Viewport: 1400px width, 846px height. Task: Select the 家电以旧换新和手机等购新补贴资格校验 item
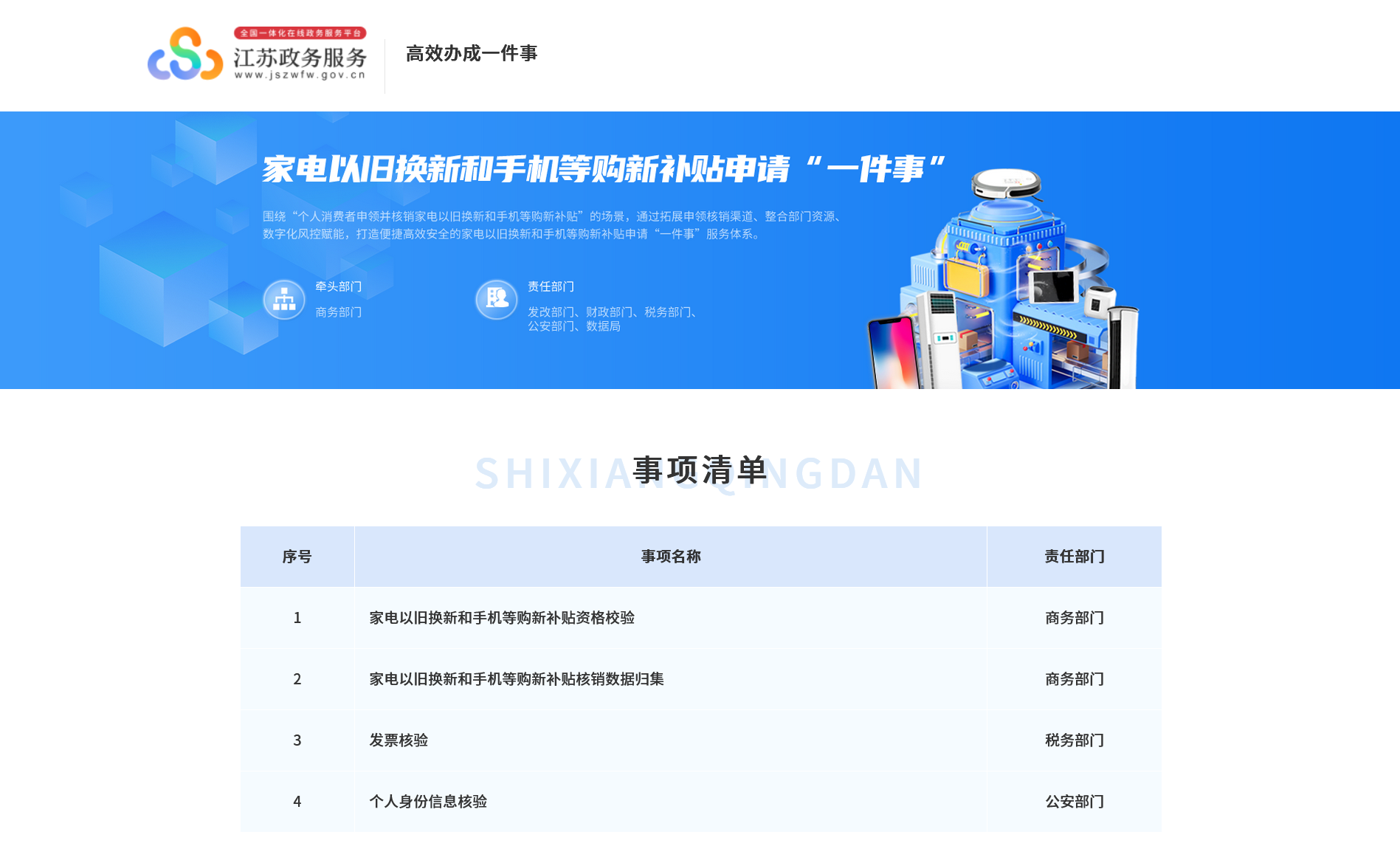point(502,618)
